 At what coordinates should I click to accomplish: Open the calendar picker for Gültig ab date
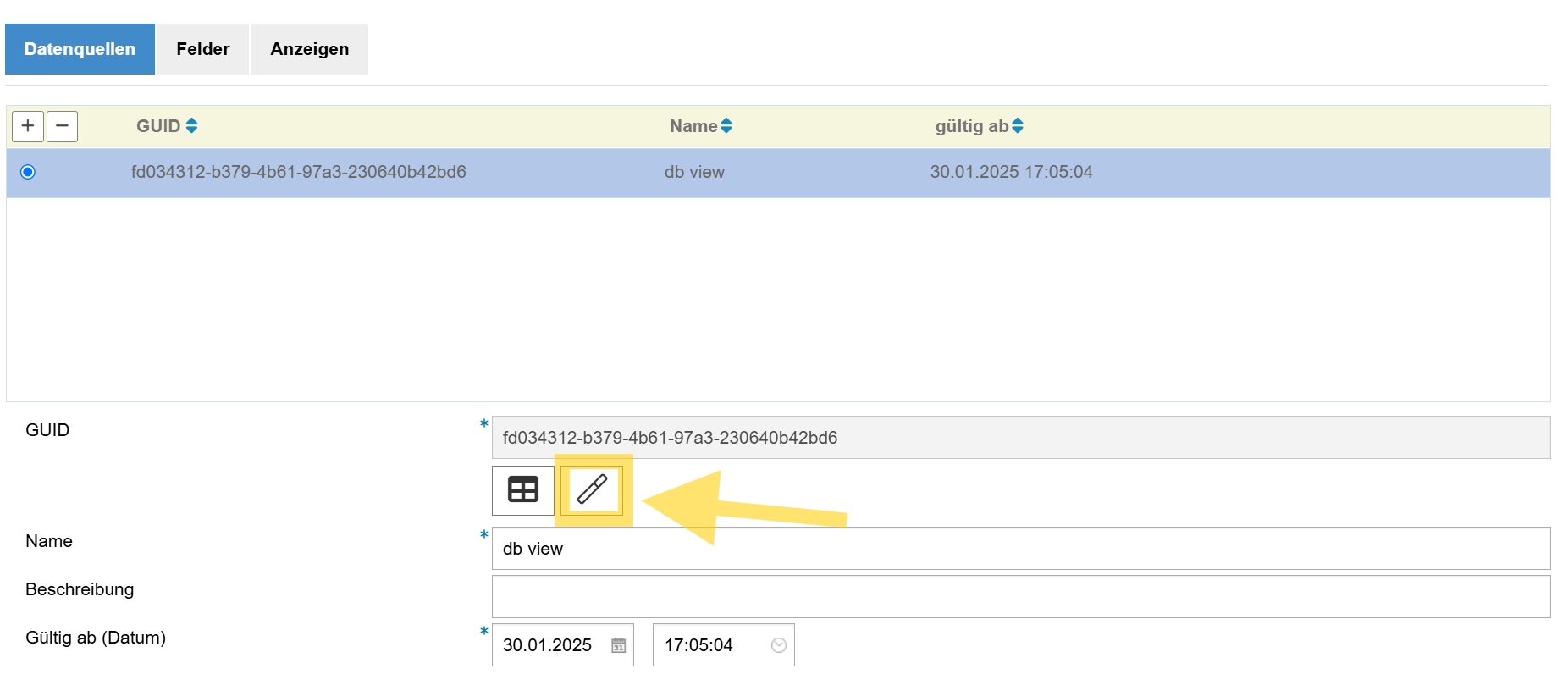tap(619, 645)
